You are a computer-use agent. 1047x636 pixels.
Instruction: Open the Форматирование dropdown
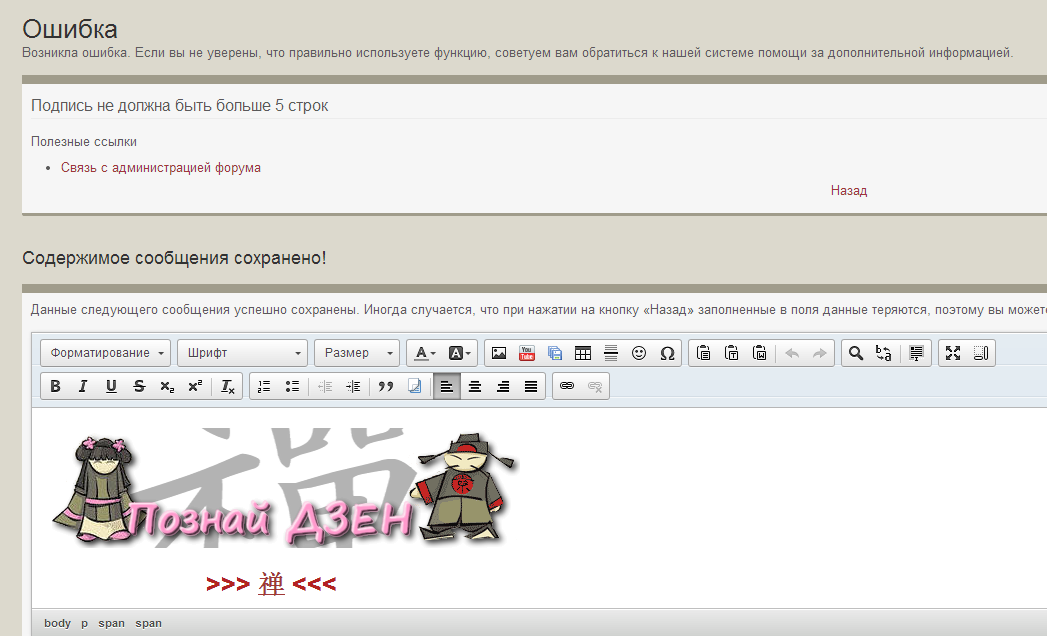tap(106, 353)
